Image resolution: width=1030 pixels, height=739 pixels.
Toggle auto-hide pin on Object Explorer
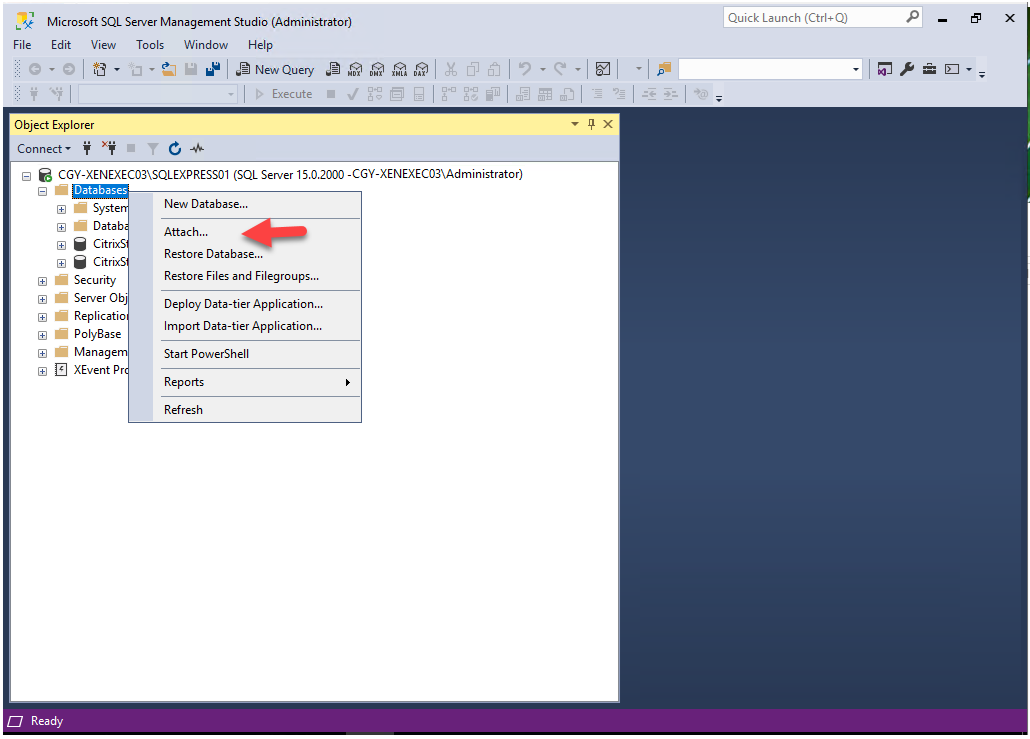591,124
